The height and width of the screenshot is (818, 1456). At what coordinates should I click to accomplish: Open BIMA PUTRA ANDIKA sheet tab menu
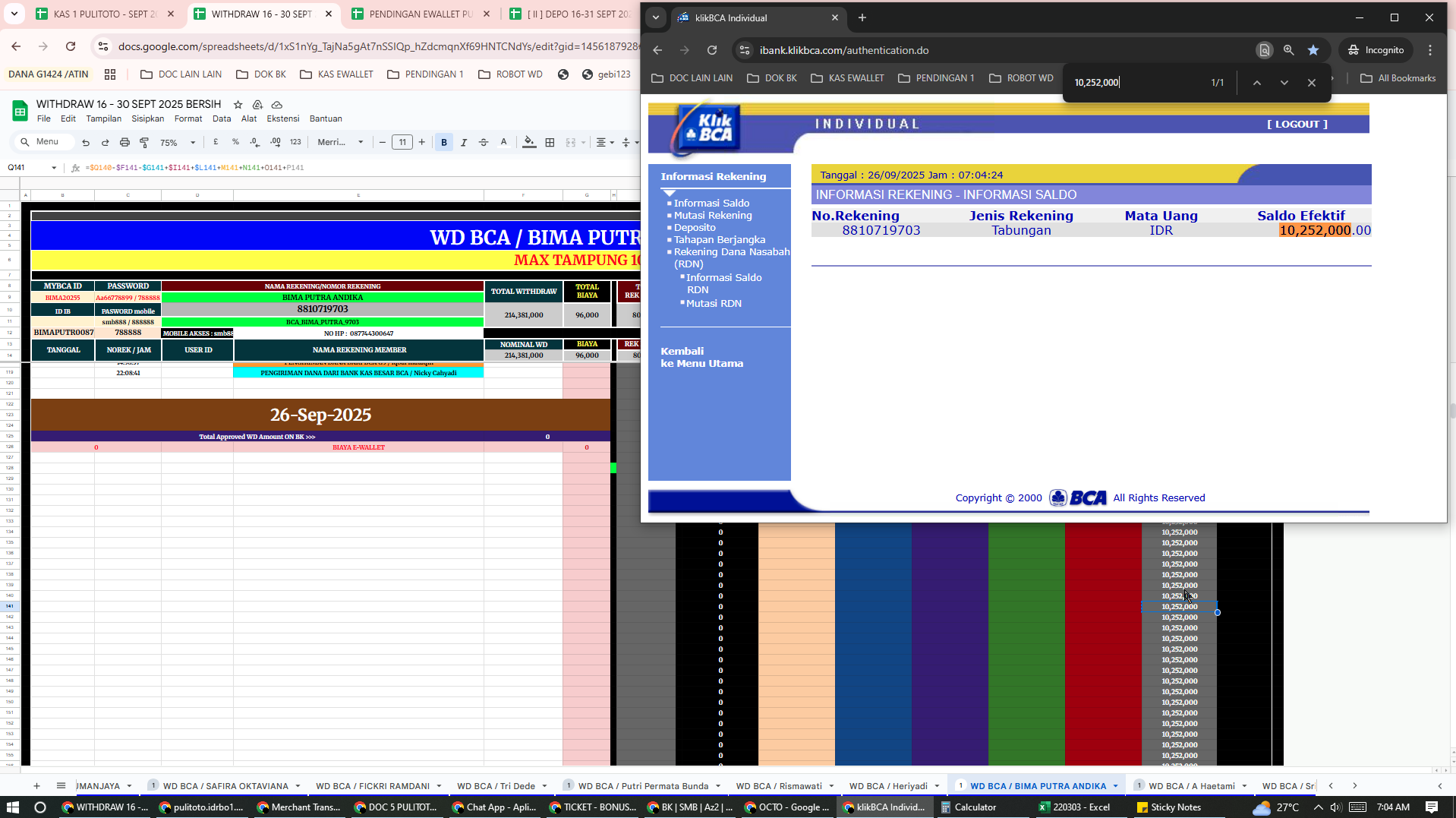tap(1115, 786)
